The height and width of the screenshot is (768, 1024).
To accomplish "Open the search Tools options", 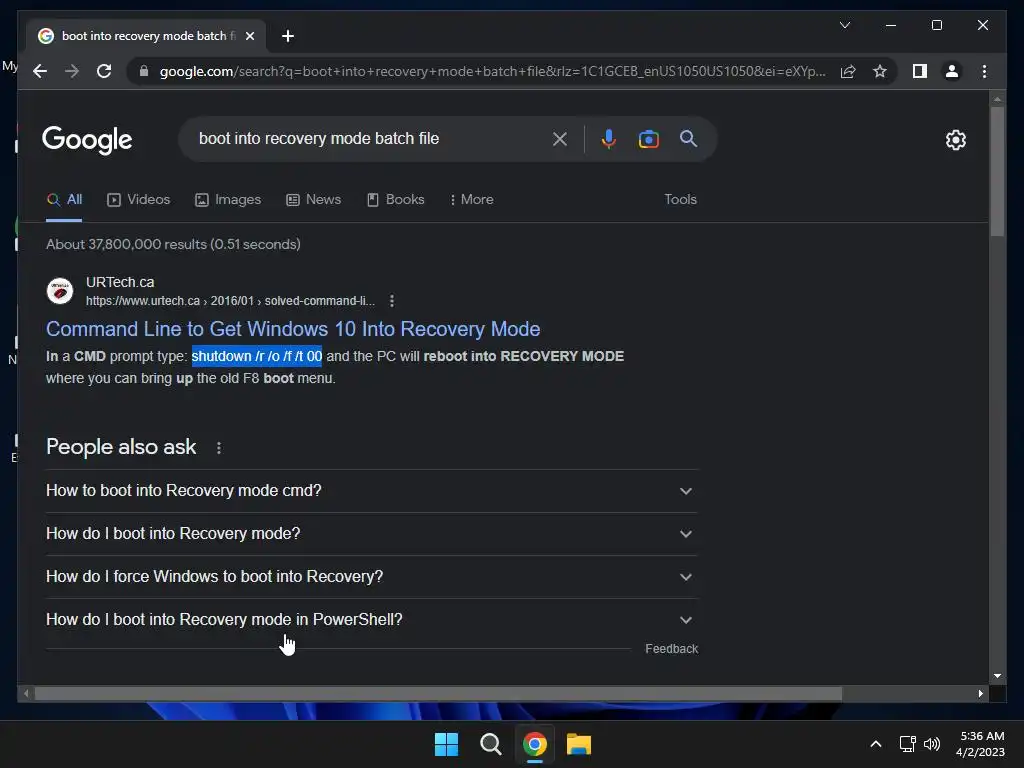I will pyautogui.click(x=680, y=199).
